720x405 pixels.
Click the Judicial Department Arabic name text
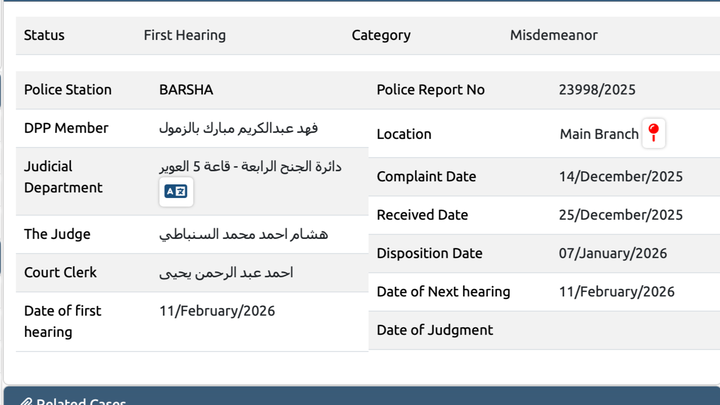[x=251, y=166]
